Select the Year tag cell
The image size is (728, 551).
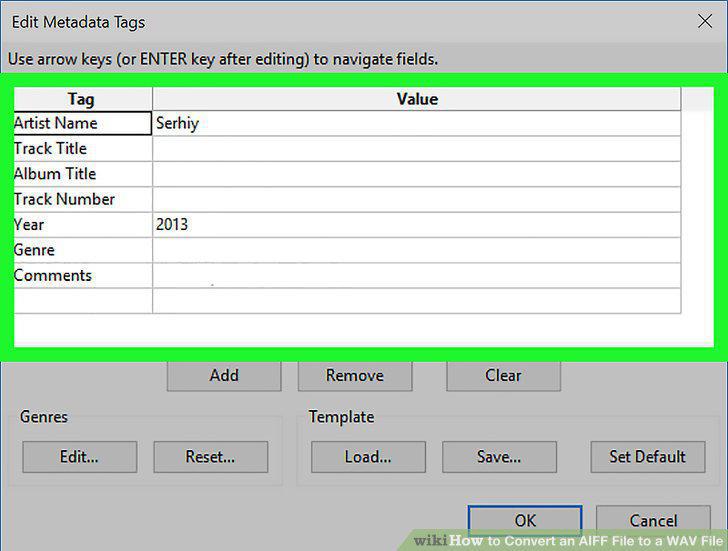point(83,225)
